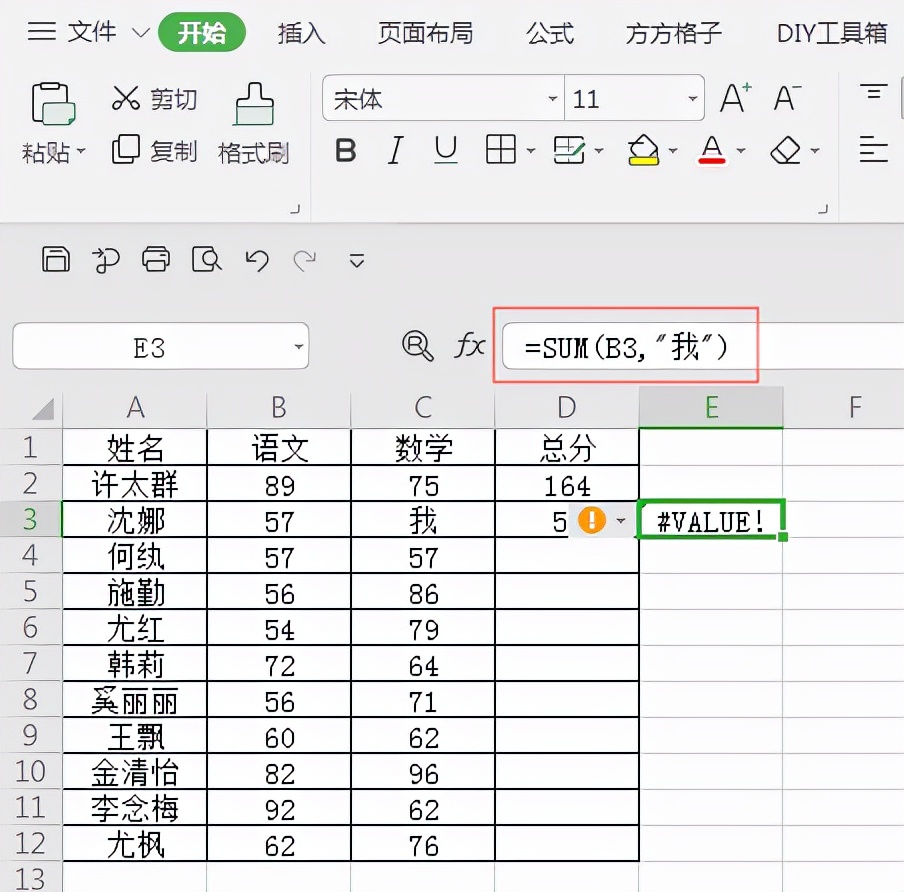The height and width of the screenshot is (892, 904).
Task: Click the Undo arrow
Action: click(257, 260)
